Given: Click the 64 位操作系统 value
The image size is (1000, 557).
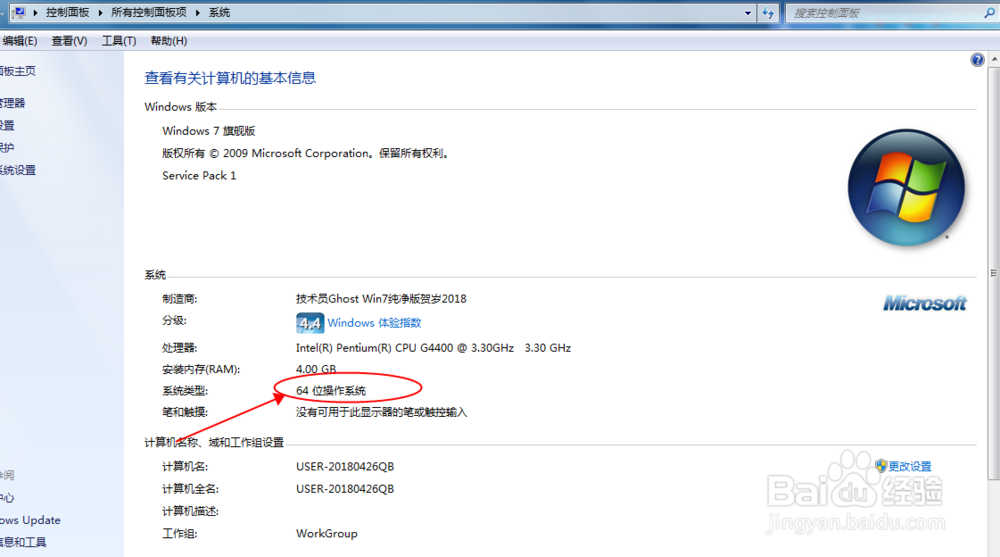Looking at the screenshot, I should pos(331,390).
